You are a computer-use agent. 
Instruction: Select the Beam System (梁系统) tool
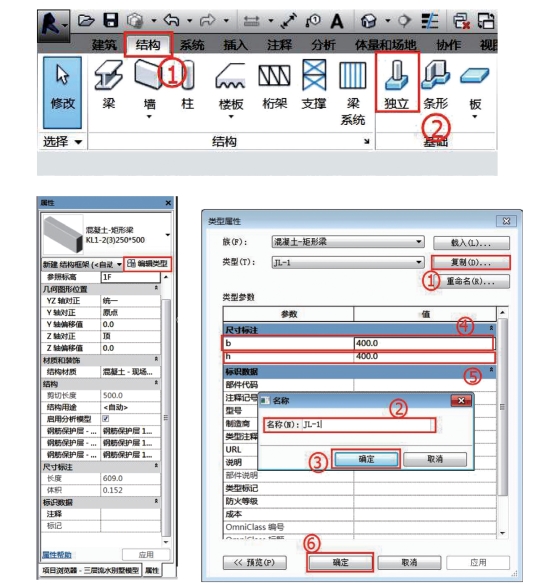pos(353,93)
